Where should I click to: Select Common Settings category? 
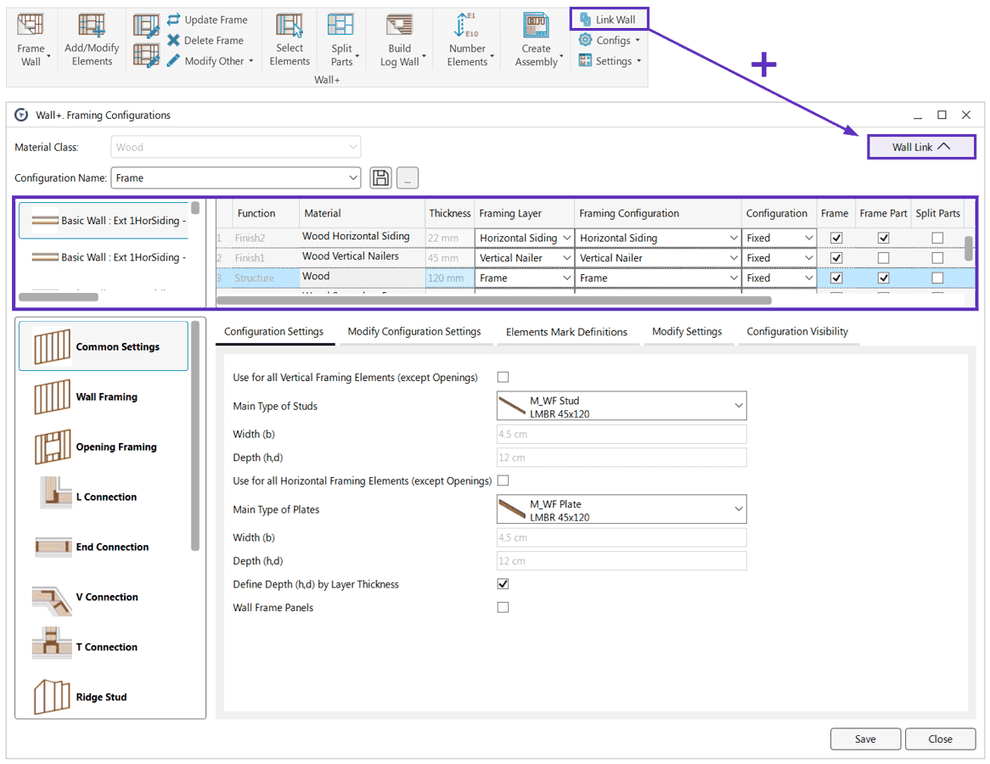(x=104, y=347)
